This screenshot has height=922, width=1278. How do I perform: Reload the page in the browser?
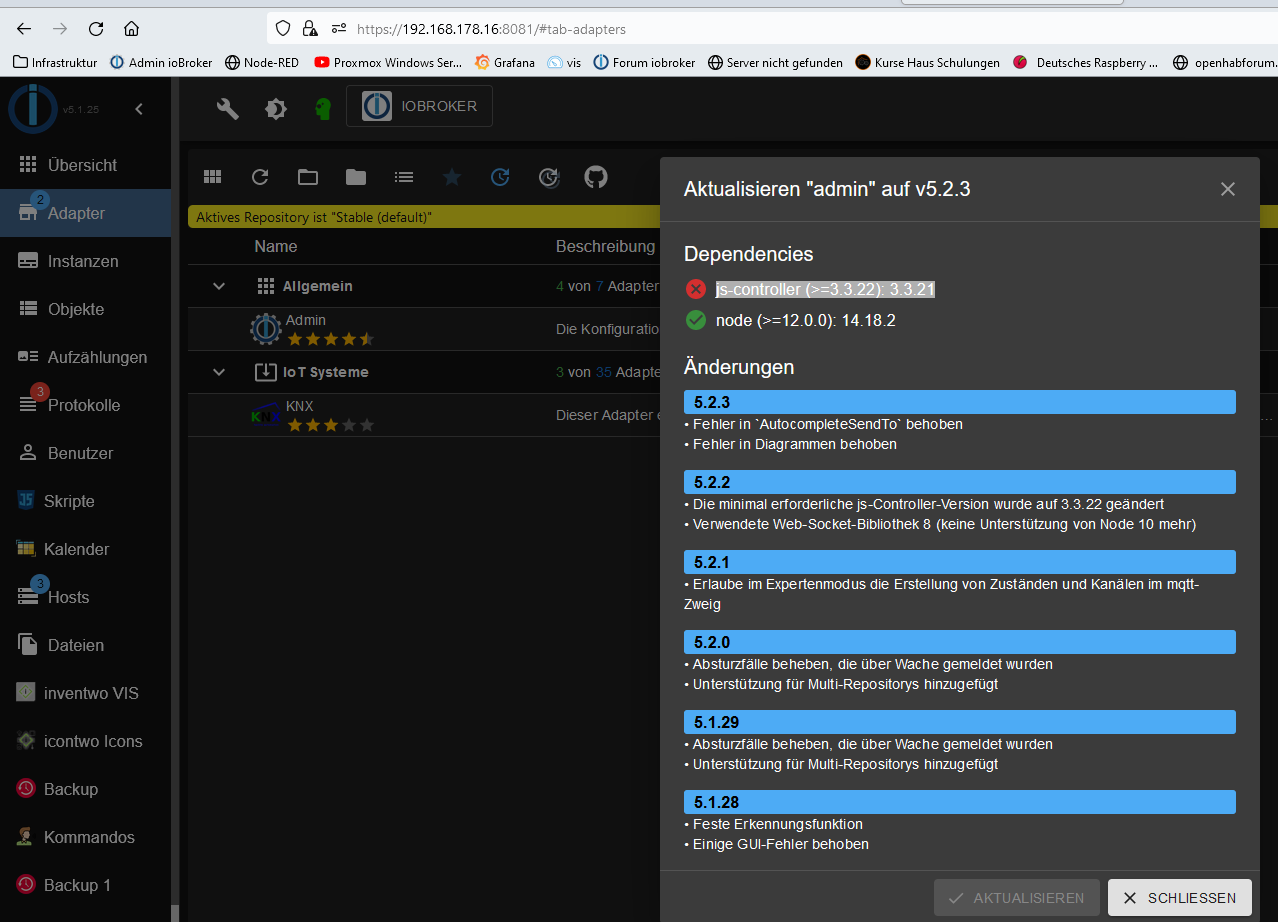pyautogui.click(x=96, y=29)
